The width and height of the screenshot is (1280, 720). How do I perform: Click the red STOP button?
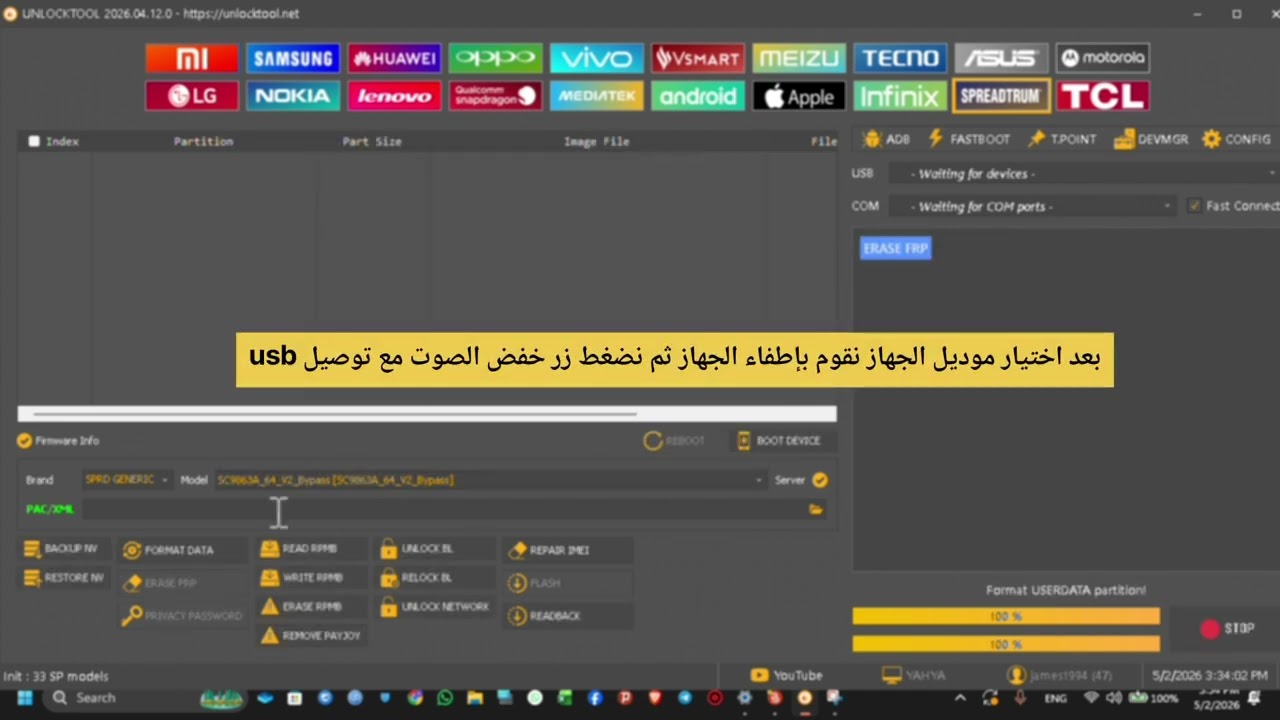click(1226, 628)
